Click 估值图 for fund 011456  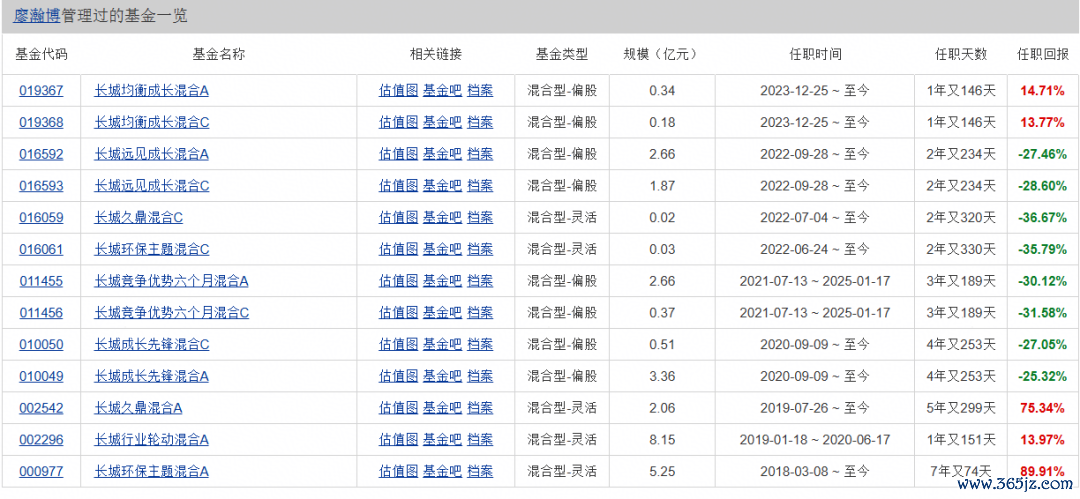pos(398,312)
